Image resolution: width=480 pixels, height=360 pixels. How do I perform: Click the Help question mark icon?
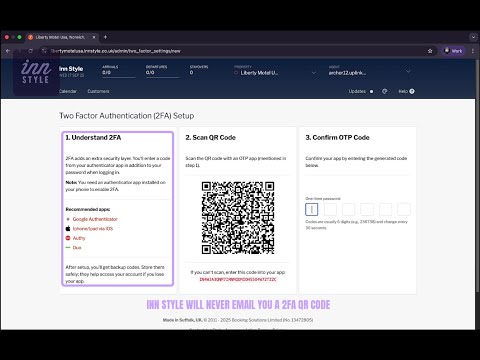[412, 91]
